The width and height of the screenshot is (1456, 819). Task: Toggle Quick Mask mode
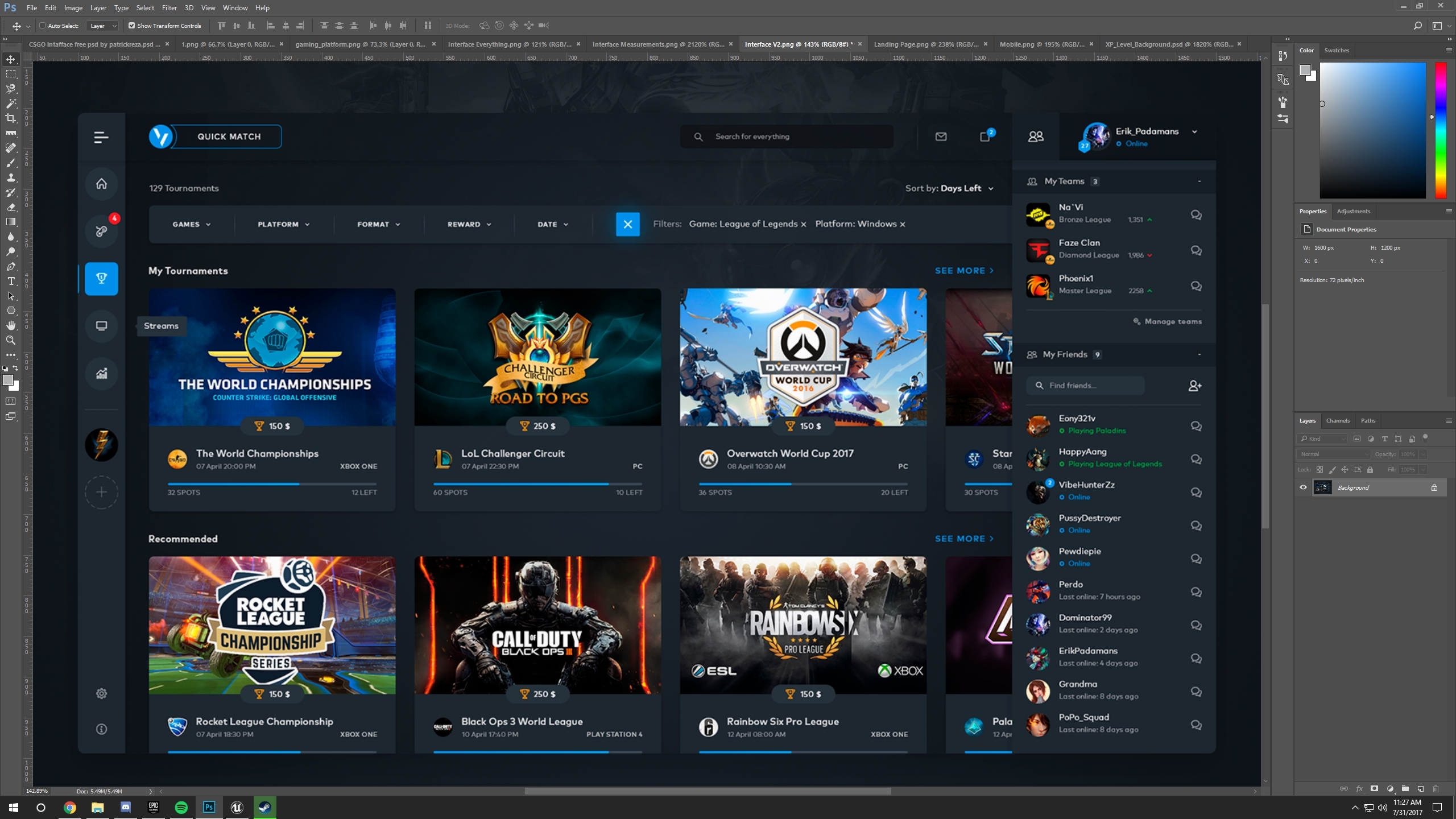11,402
